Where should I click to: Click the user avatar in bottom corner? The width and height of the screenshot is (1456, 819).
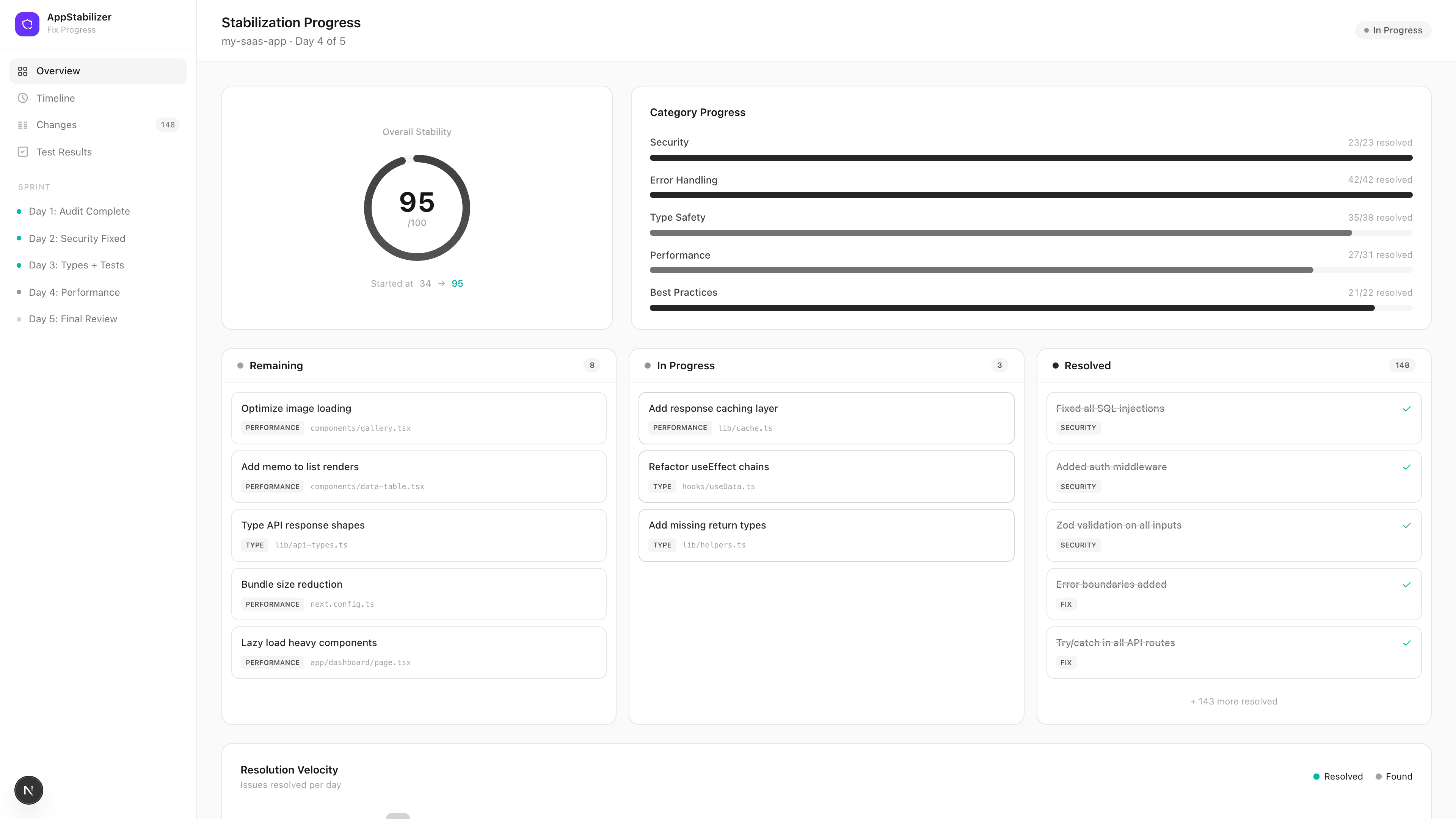tap(28, 789)
